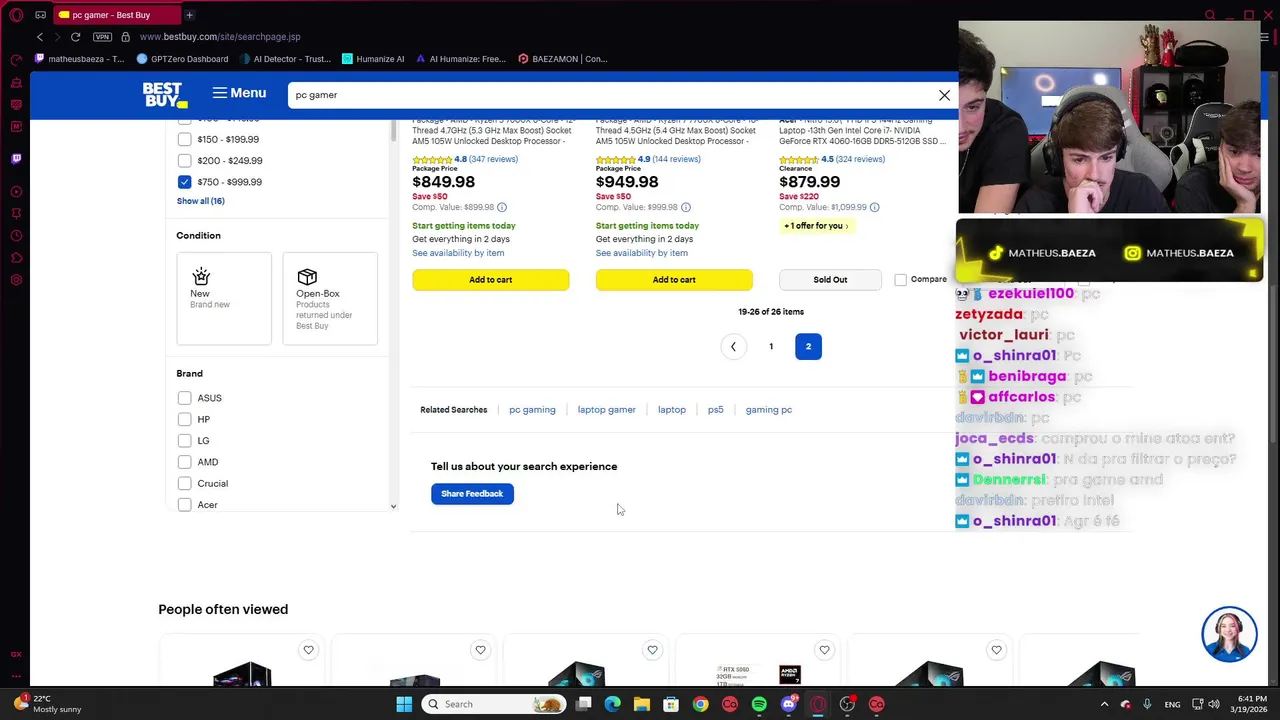Go back with browser back arrow
This screenshot has width=1280, height=720.
[x=40, y=37]
